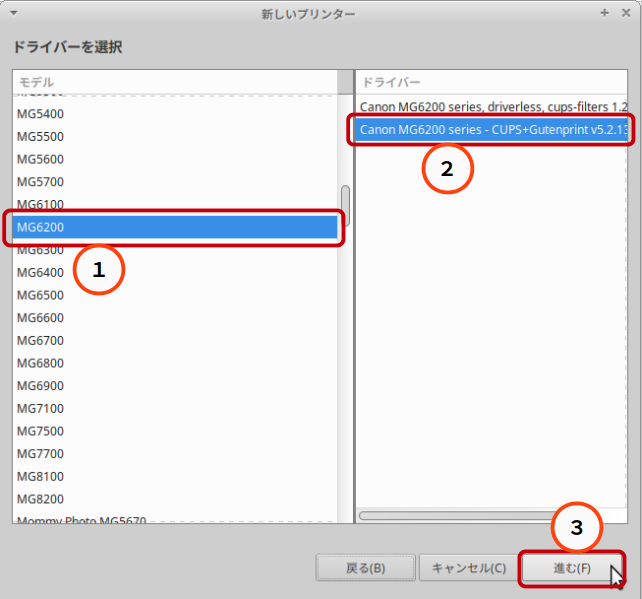The width and height of the screenshot is (642, 599).
Task: Select model MG7500
Action: (175, 431)
